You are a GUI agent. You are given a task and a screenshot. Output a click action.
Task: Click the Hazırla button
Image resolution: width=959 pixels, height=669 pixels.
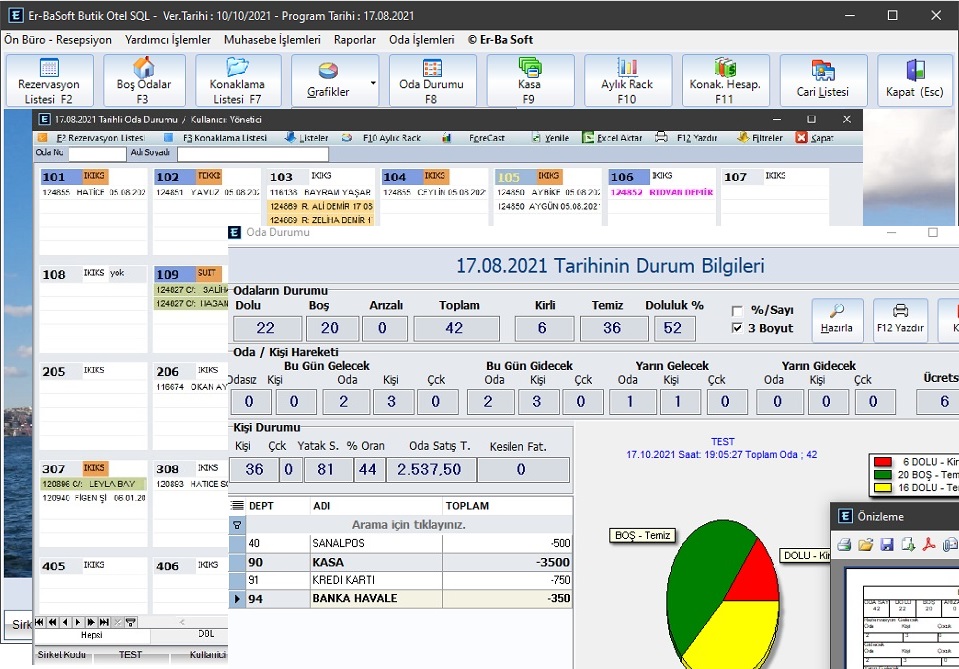pos(837,320)
